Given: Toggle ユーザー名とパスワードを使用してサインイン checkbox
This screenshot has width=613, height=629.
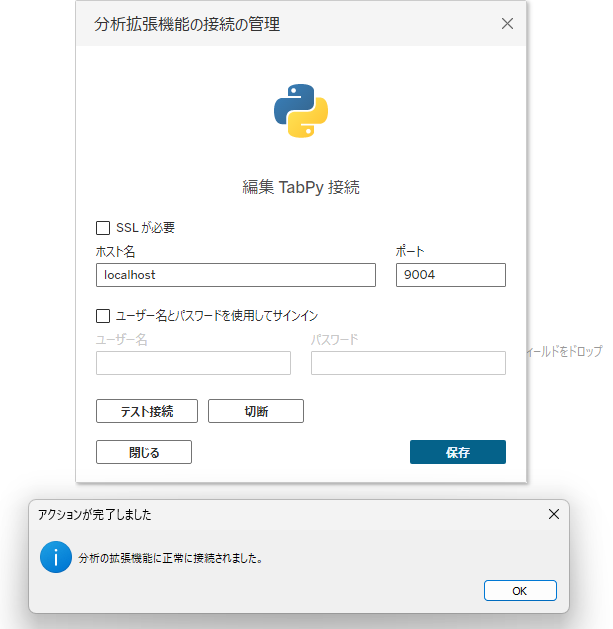Looking at the screenshot, I should [x=103, y=316].
